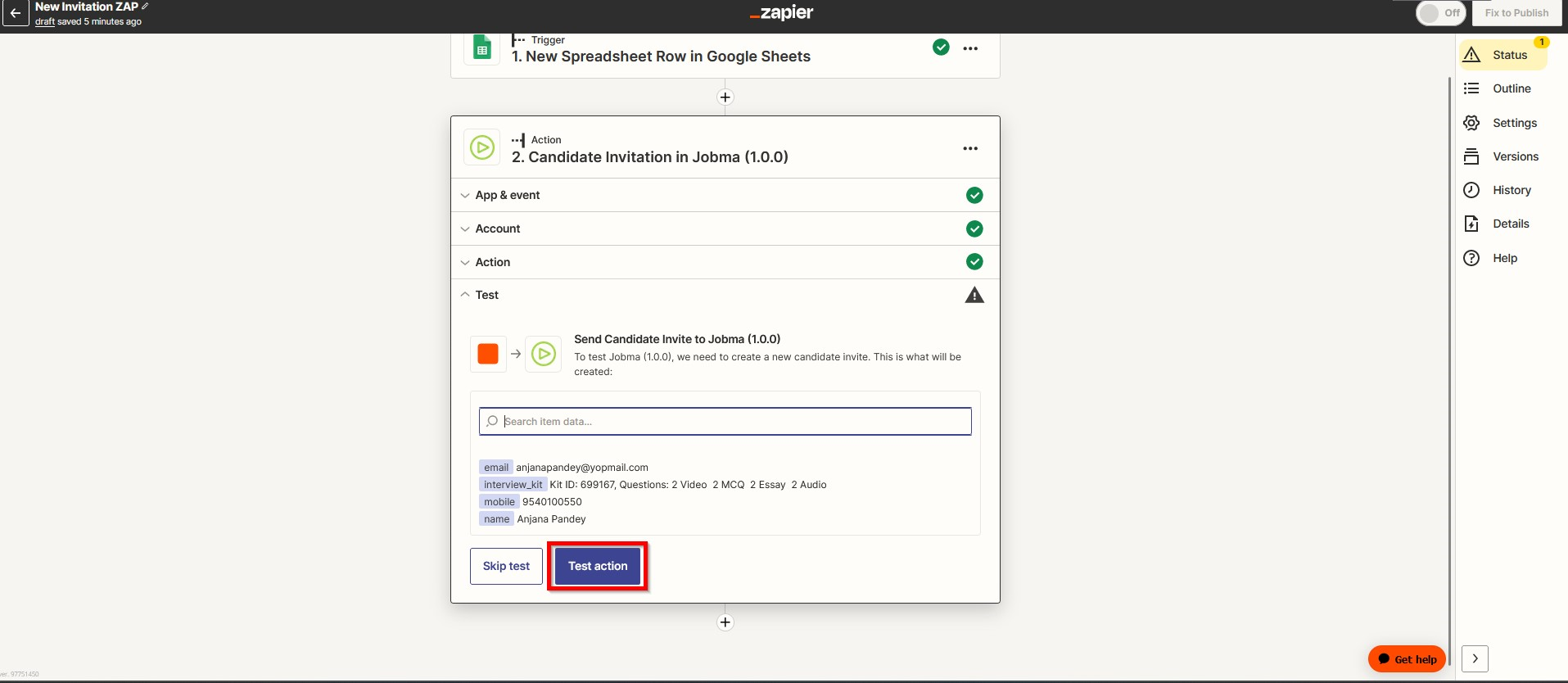Expand the Account section
This screenshot has width=1568, height=683.
tap(725, 228)
